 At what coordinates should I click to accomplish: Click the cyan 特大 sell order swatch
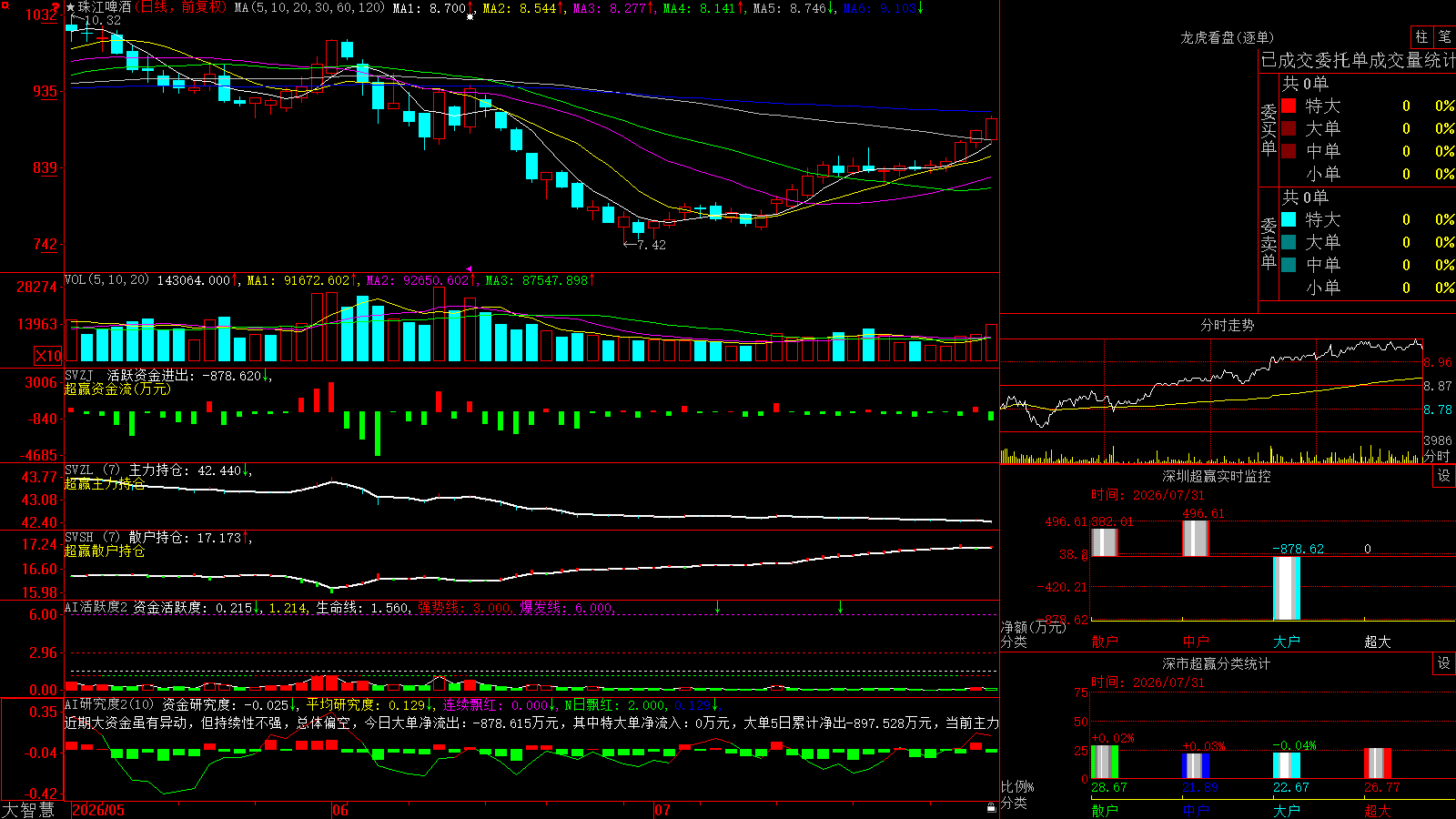(x=1289, y=219)
